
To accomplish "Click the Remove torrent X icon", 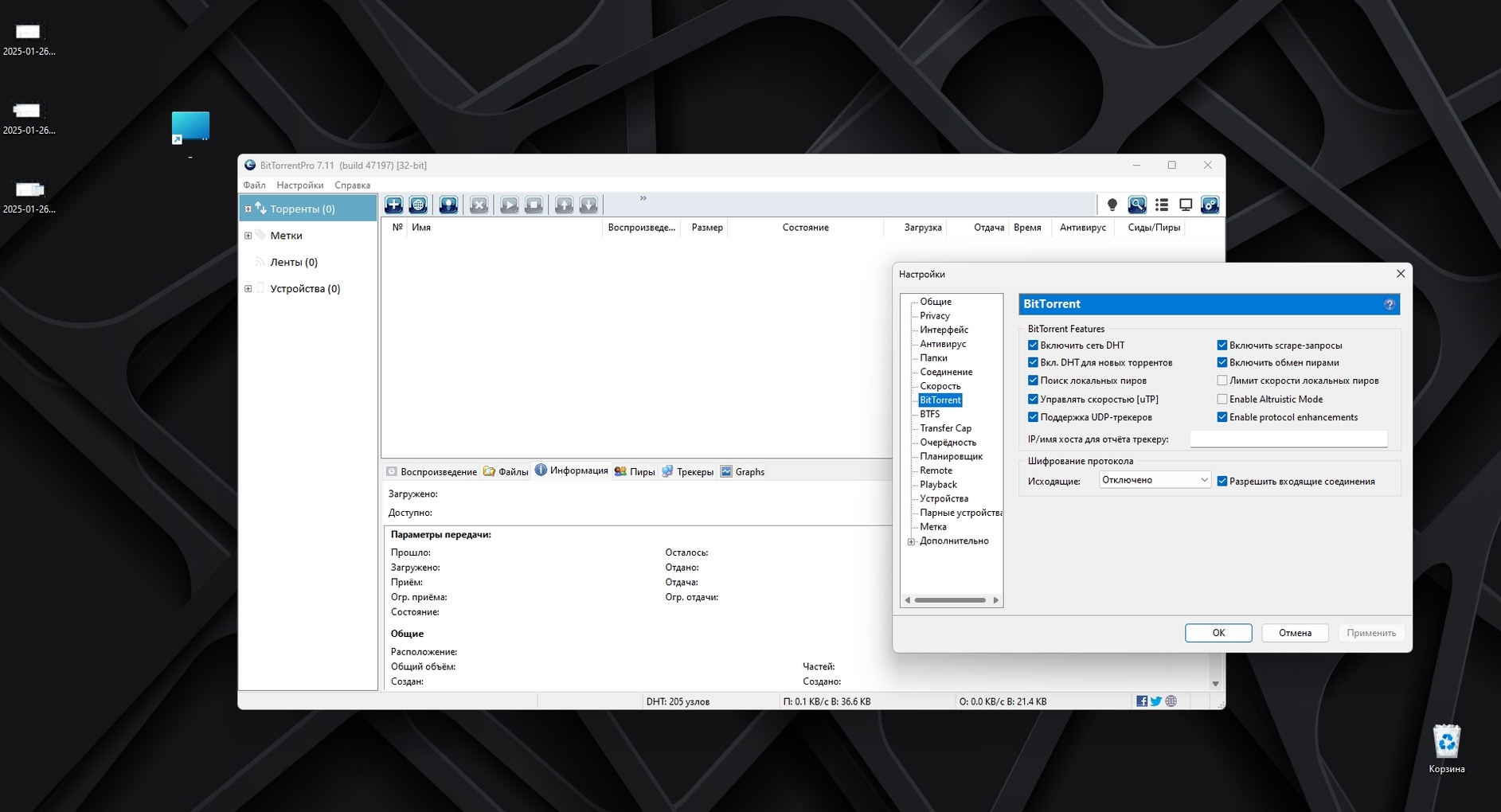I will [479, 205].
